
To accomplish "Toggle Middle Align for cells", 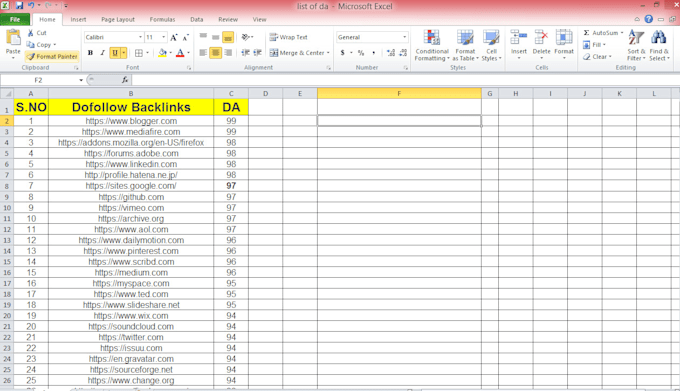I will 216,37.
